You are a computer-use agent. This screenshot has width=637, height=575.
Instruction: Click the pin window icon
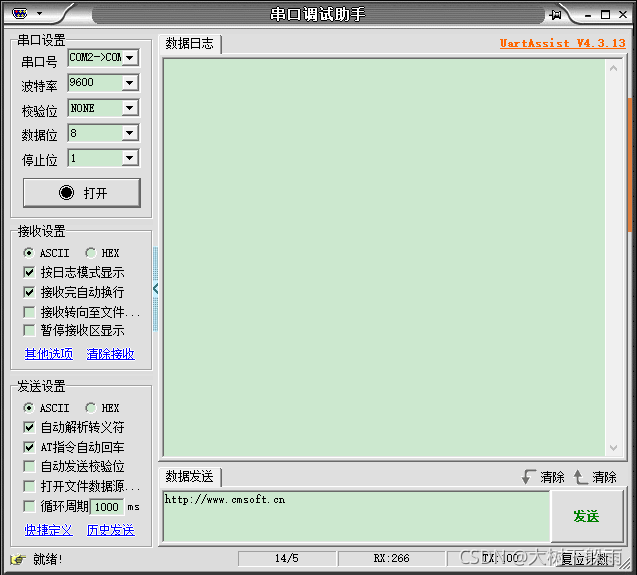[555, 15]
